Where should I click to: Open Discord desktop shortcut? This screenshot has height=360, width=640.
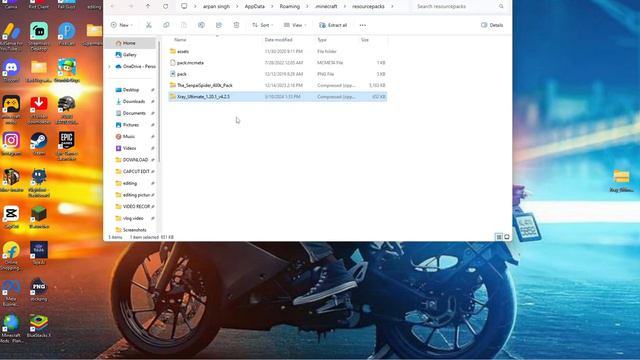click(11, 71)
